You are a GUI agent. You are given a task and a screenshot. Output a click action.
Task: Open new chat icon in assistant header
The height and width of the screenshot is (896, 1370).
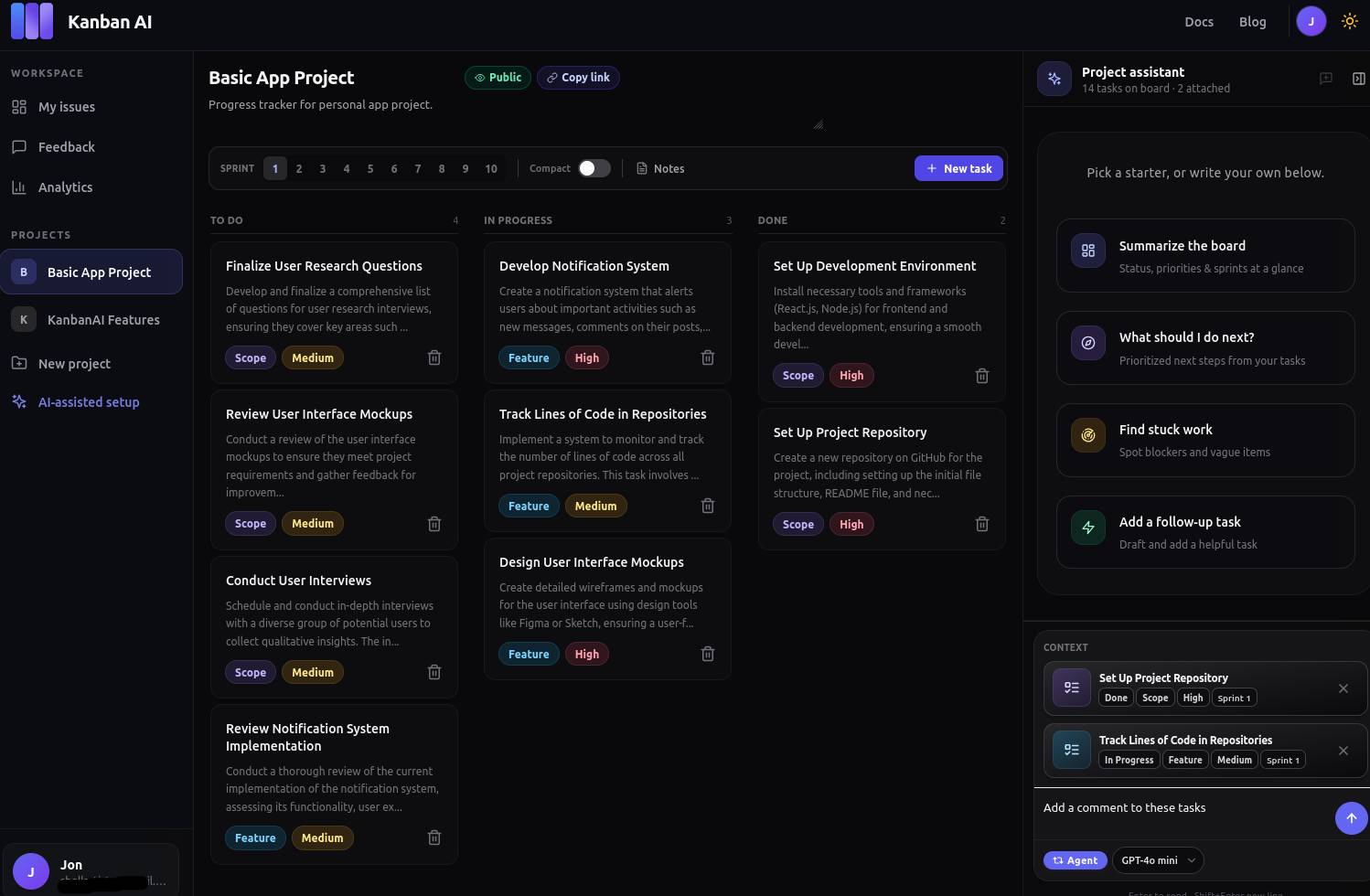pyautogui.click(x=1326, y=79)
